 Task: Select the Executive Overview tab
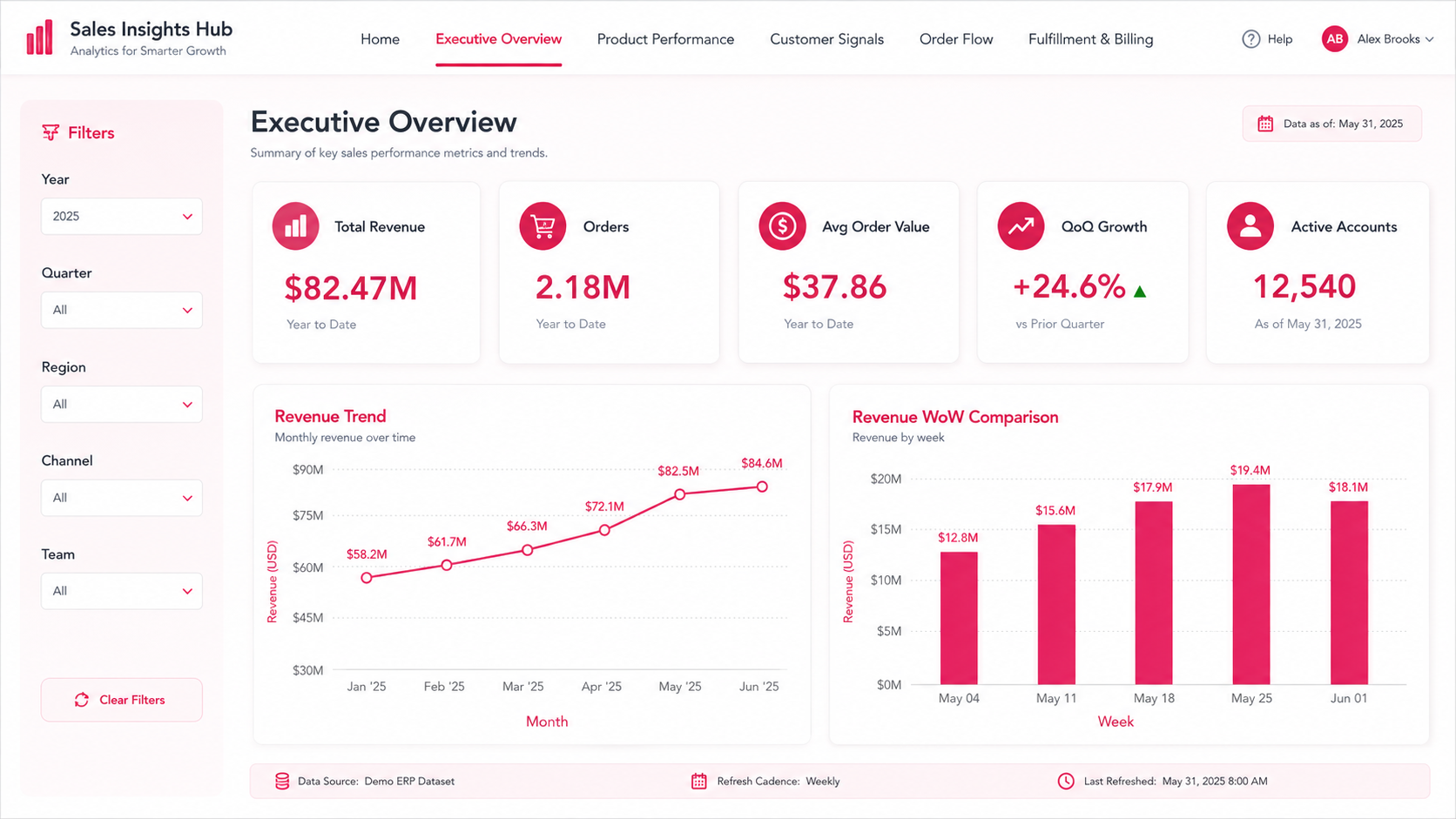(x=498, y=39)
